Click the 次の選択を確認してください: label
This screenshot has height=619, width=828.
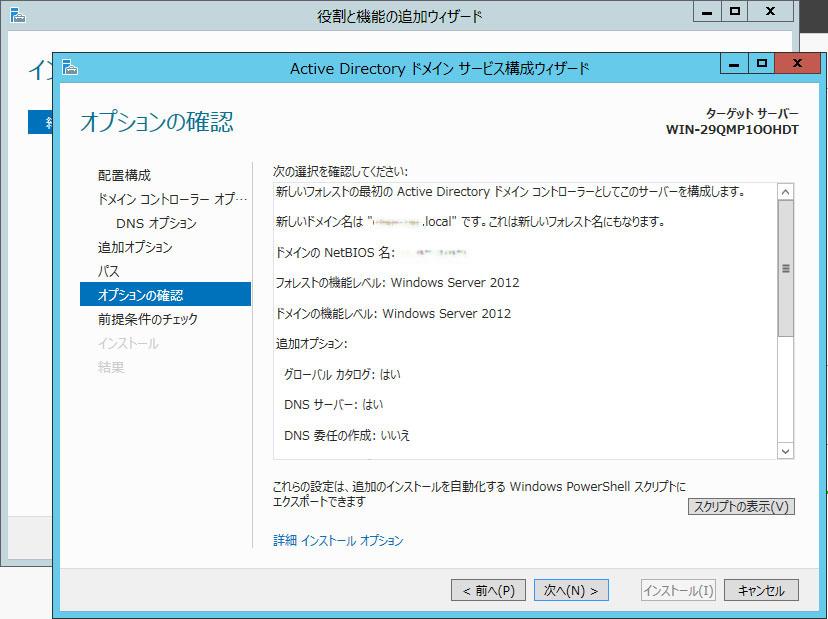(x=341, y=171)
